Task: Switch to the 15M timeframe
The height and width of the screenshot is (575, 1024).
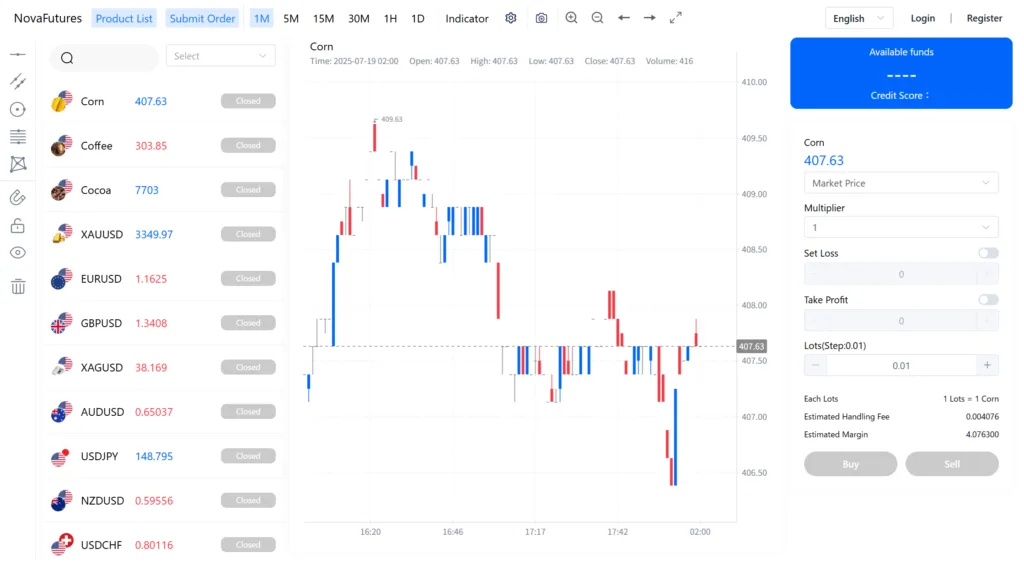Action: click(323, 18)
